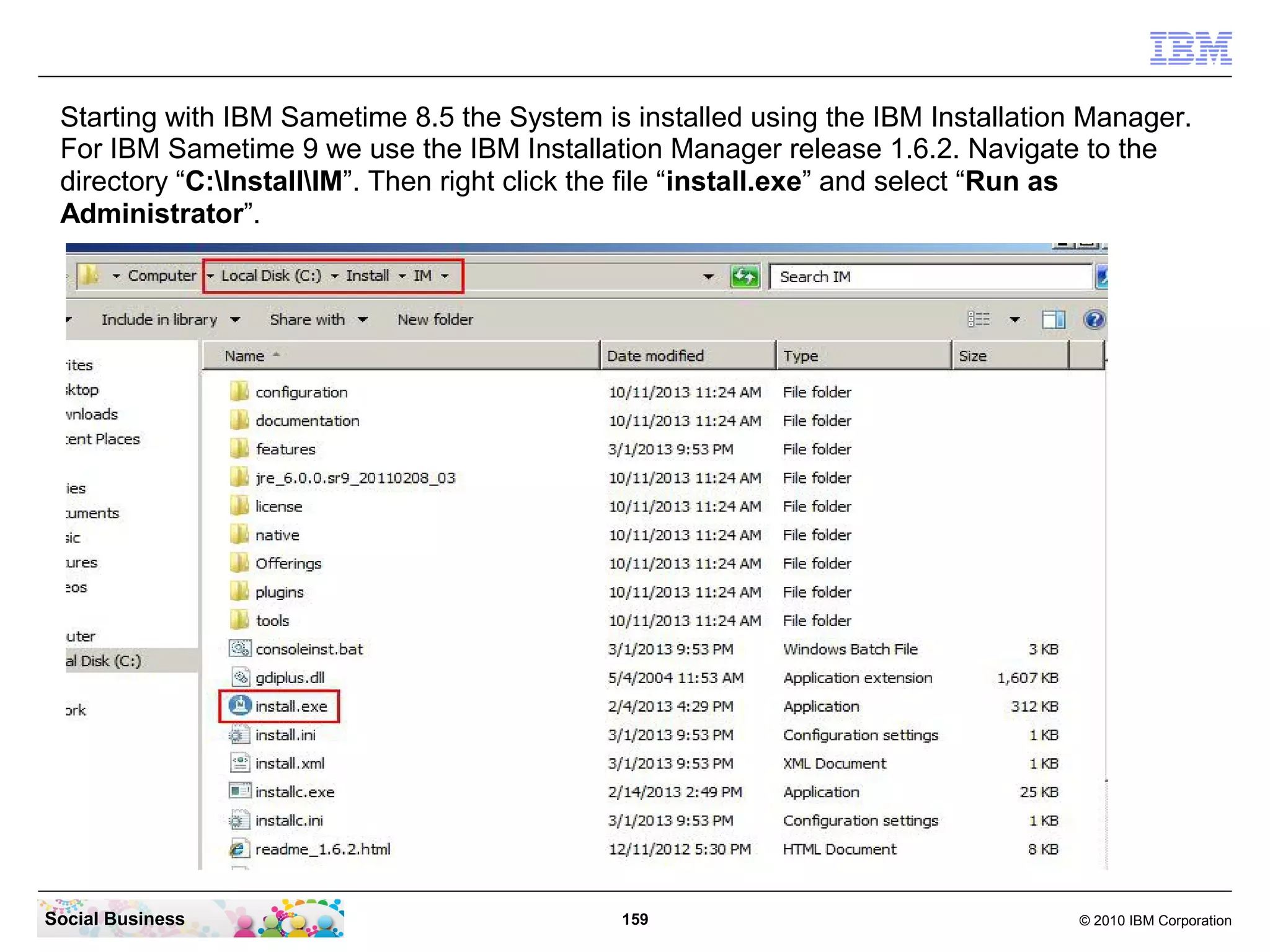1270x952 pixels.
Task: Select the Offerings folder icon
Action: (x=239, y=563)
